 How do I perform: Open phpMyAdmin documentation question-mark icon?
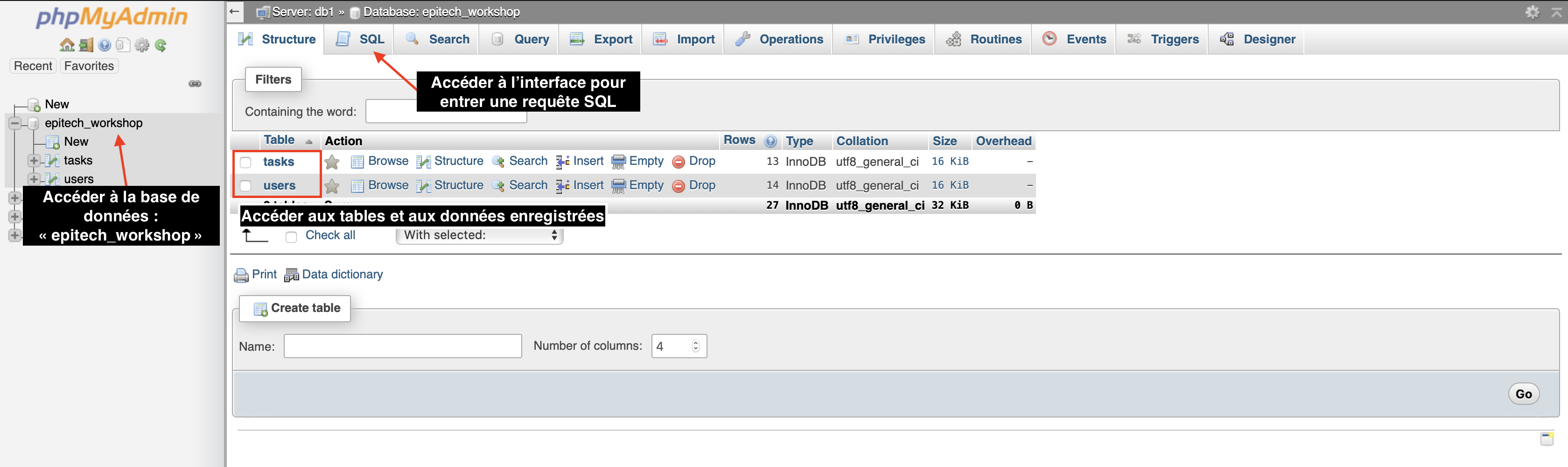pos(105,45)
